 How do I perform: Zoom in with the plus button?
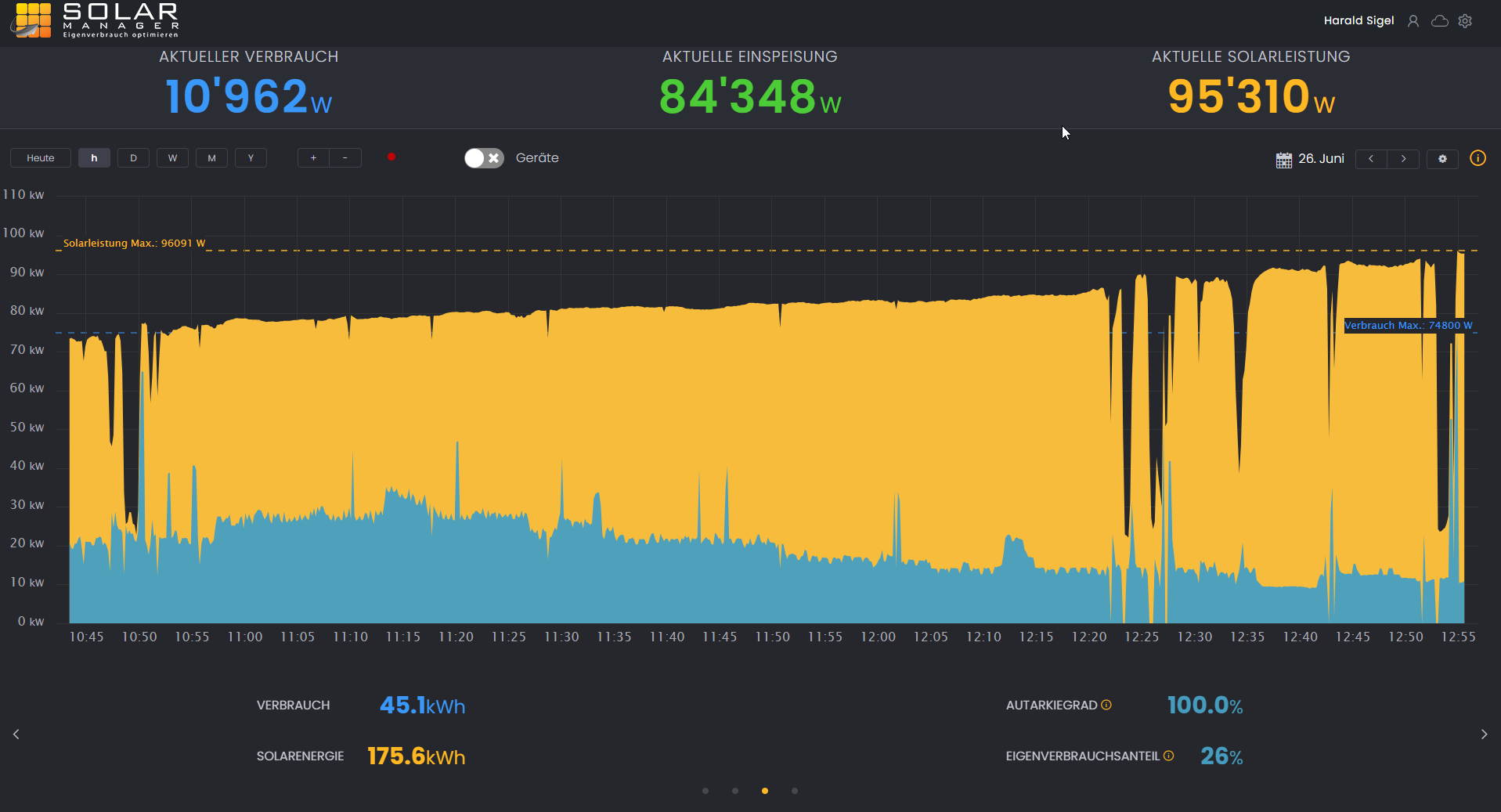pyautogui.click(x=313, y=158)
